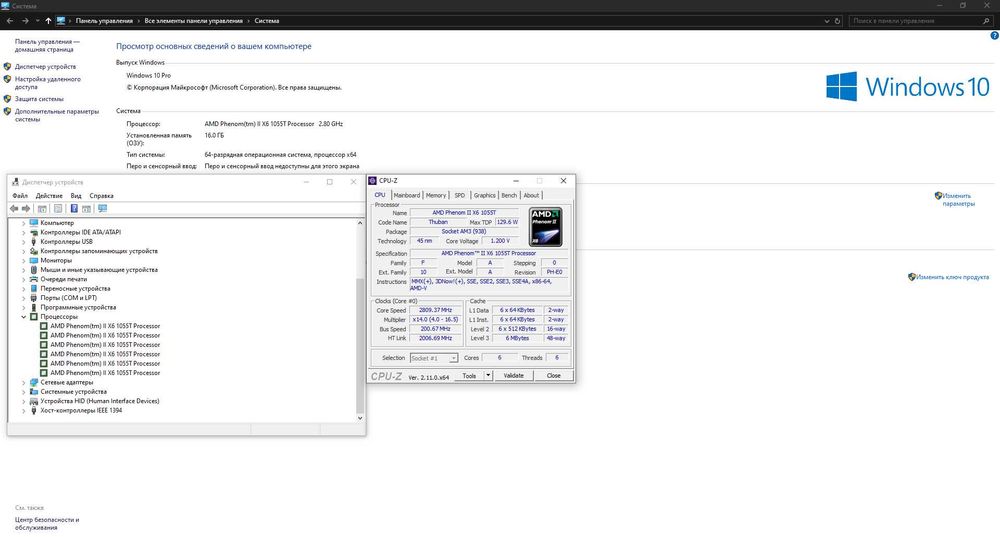
Task: Switch to the Mainboard tab in CPU-Z
Action: pyautogui.click(x=406, y=195)
